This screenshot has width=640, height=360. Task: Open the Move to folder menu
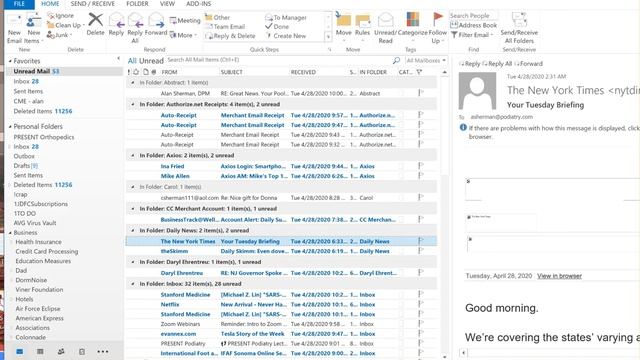tap(343, 26)
